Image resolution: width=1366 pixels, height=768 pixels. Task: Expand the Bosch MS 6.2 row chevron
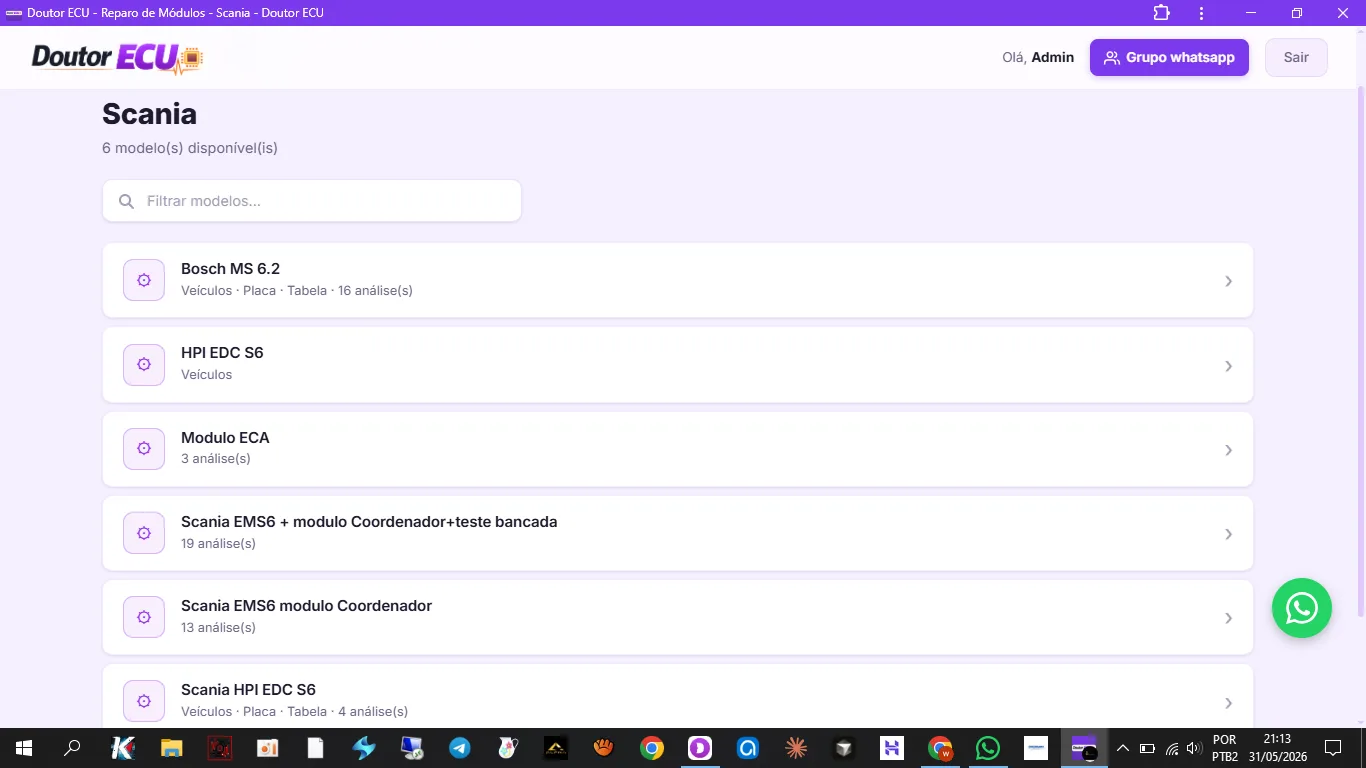[x=1228, y=281]
